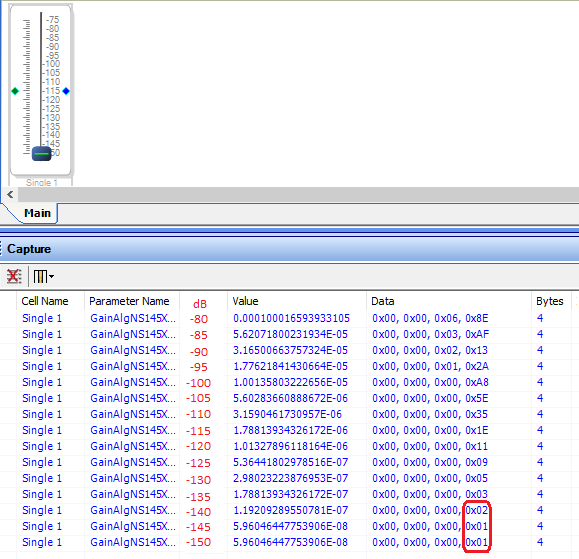
Task: Click data cell ending in 0x05
Action: (x=430, y=479)
